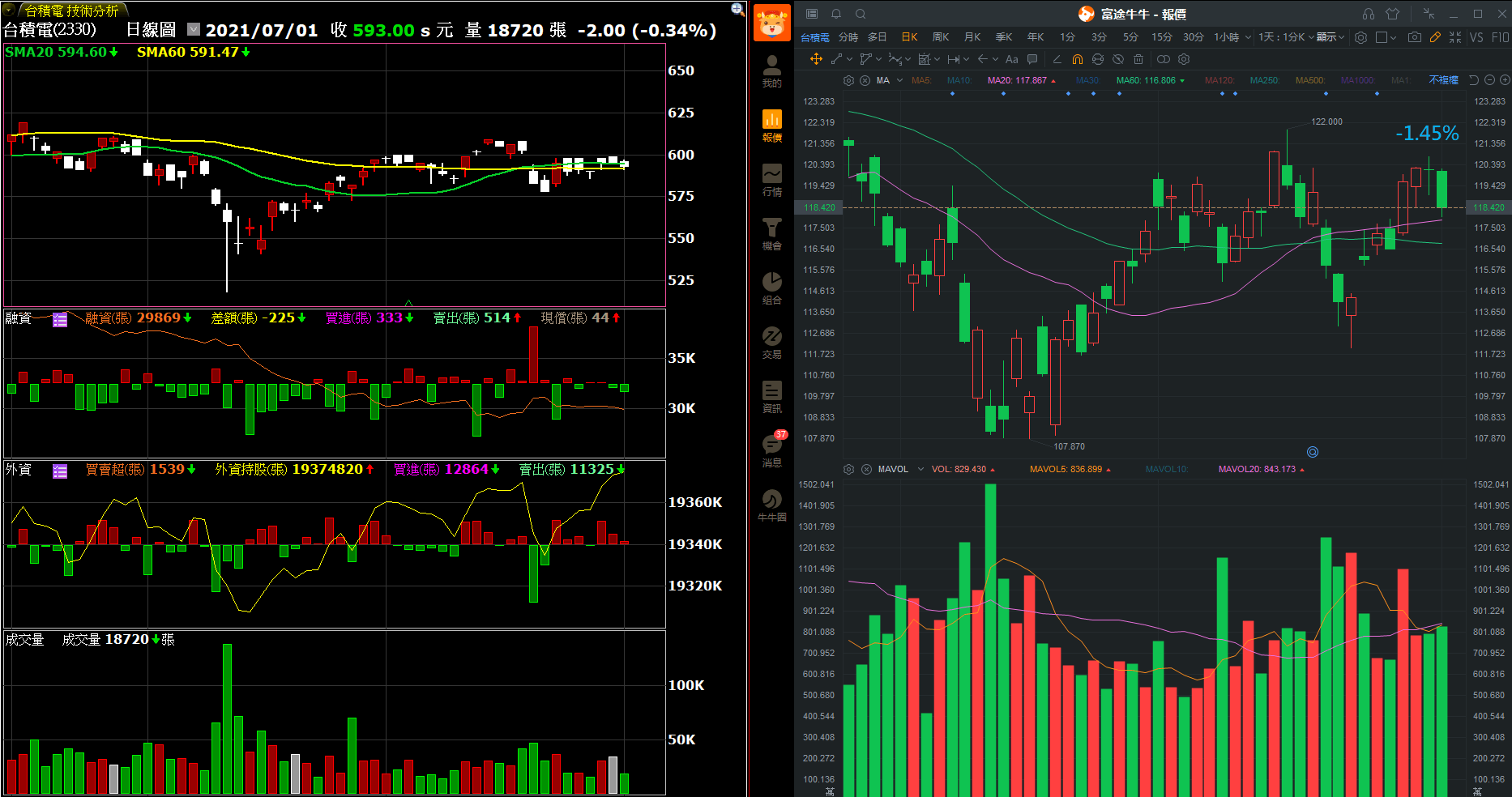Screen dimensions: 1512x797
Task: Open chart settings gear in period toolbar
Action: pyautogui.click(x=1360, y=37)
